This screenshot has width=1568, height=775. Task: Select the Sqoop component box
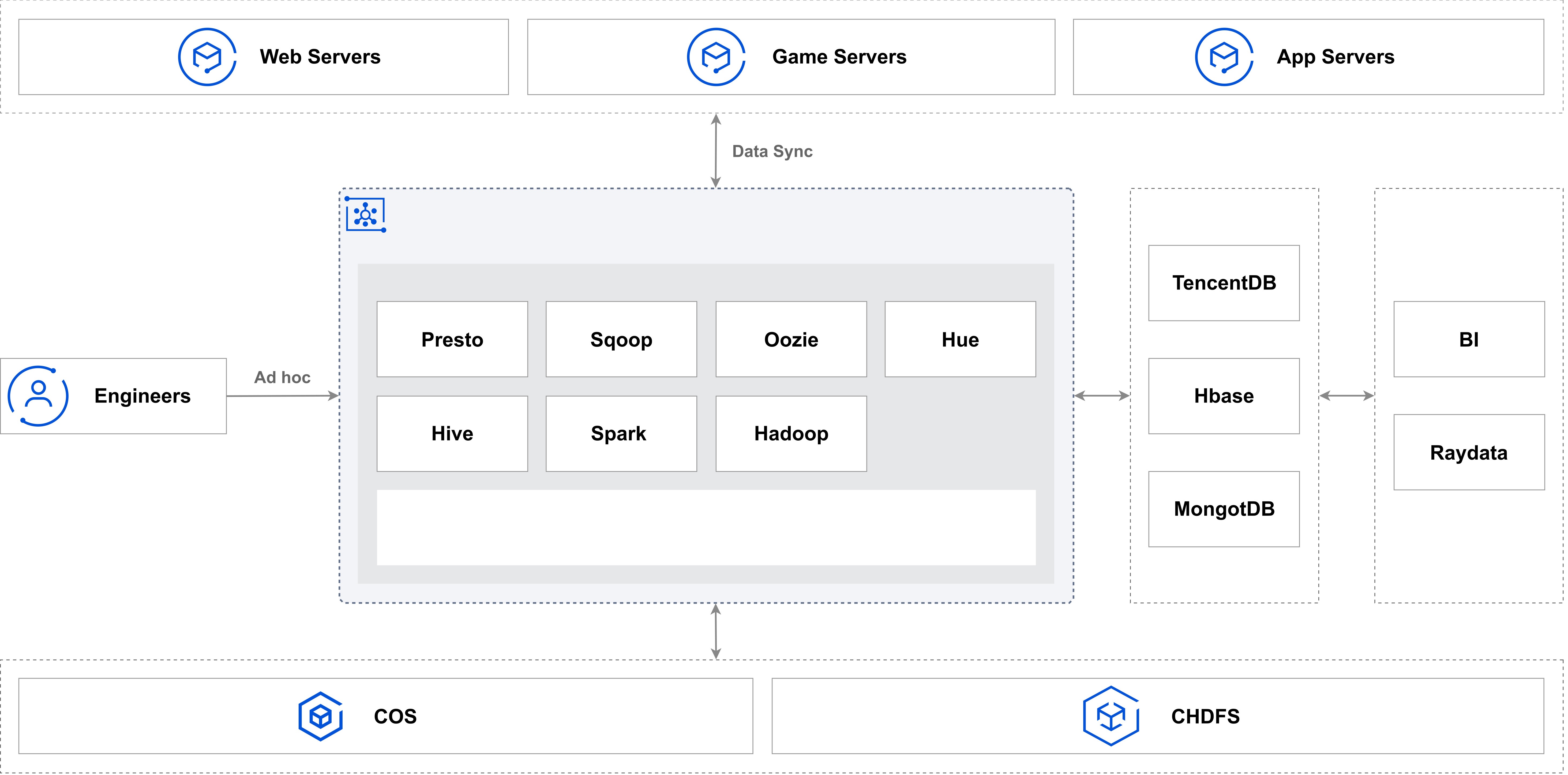[x=621, y=339]
